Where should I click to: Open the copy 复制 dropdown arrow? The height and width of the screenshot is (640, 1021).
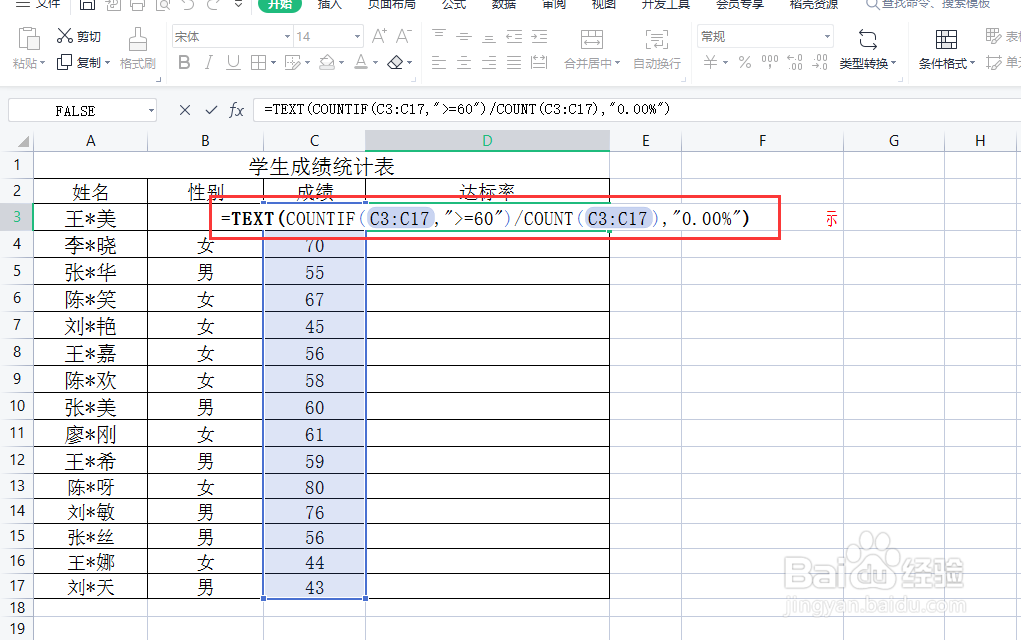point(107,63)
